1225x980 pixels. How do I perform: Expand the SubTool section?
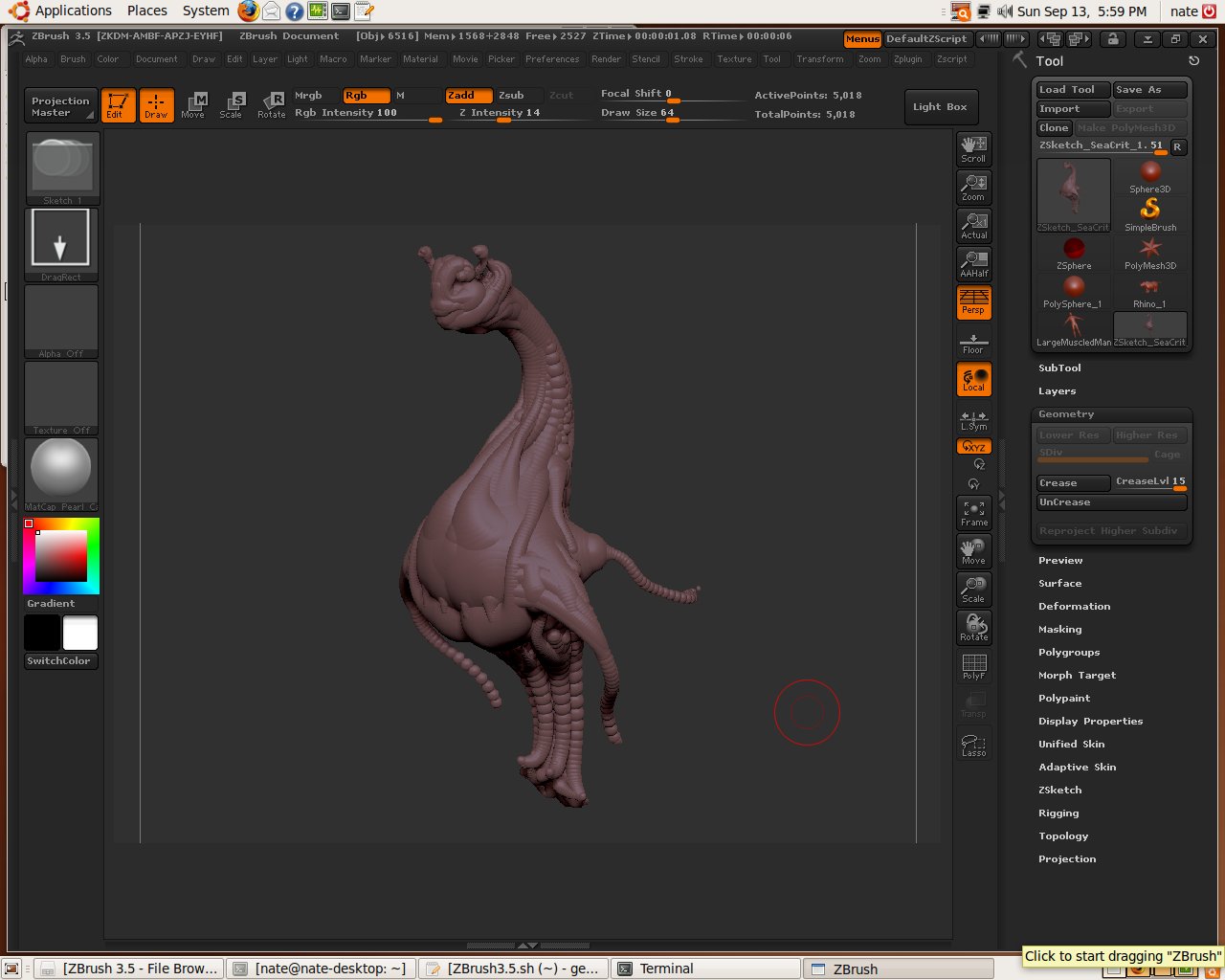1059,368
